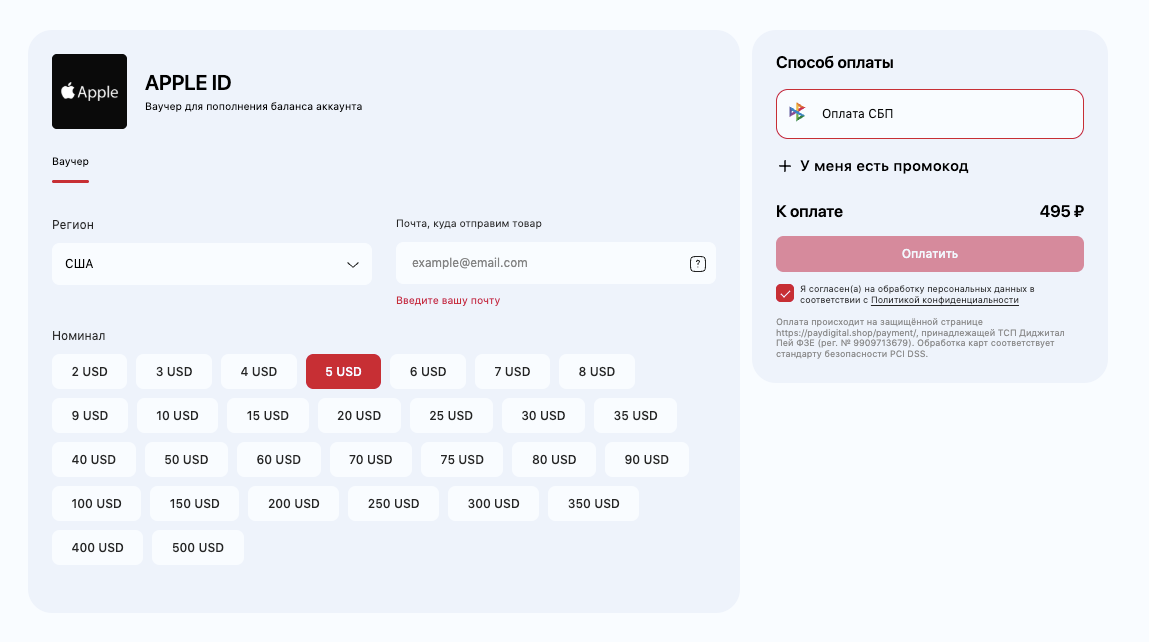1149x642 pixels.
Task: Click the email help question mark icon
Action: pos(698,264)
